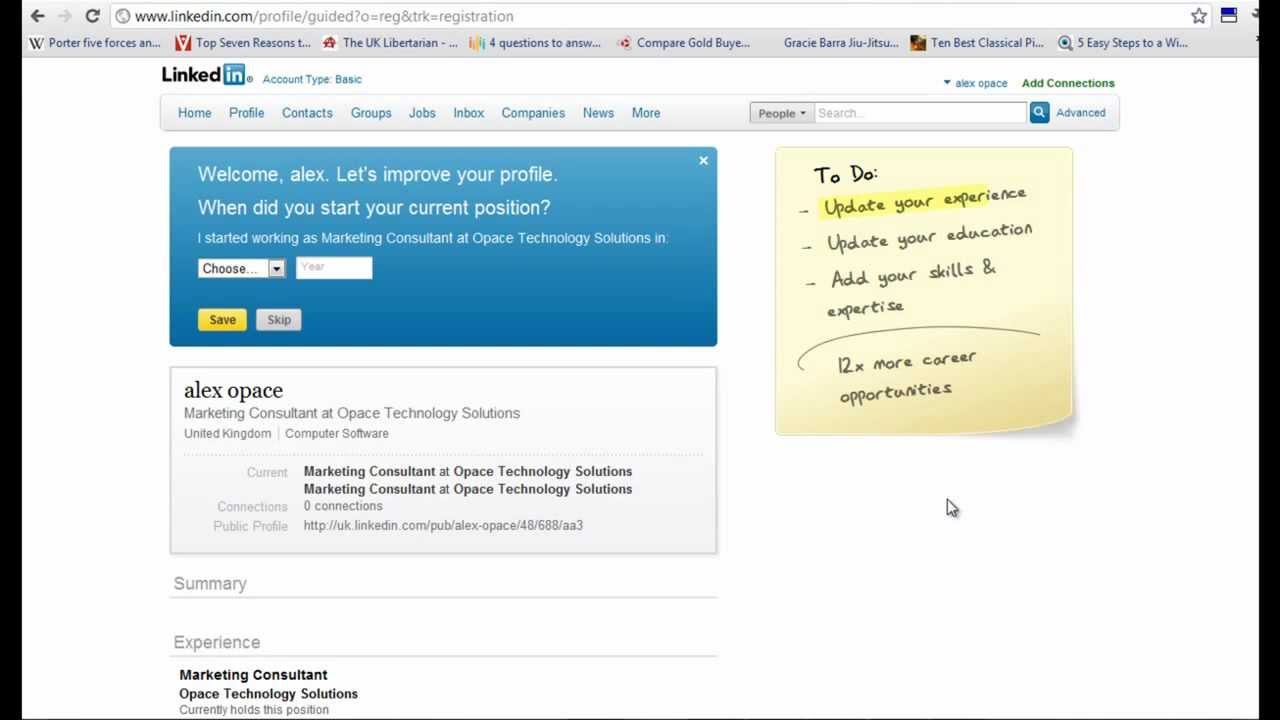Screen dimensions: 1280x720
Task: Open the public profile URL link
Action: pyautogui.click(x=443, y=525)
